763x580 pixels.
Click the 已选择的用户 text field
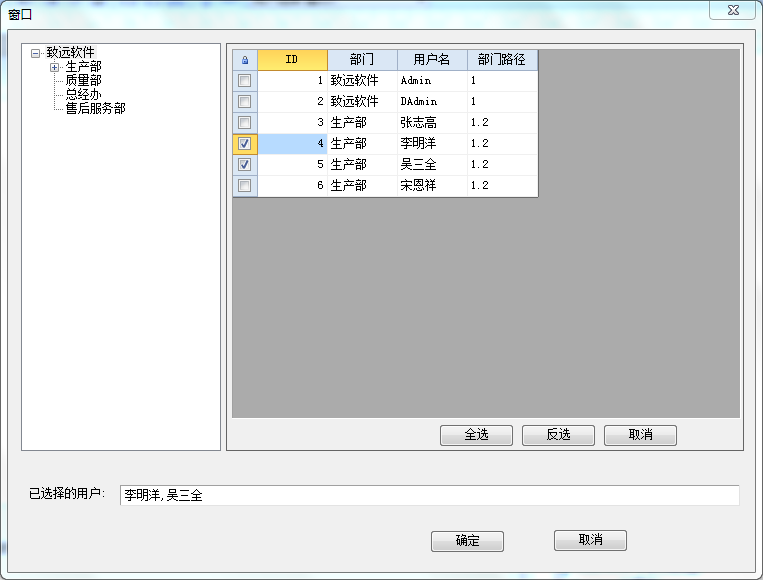point(429,495)
